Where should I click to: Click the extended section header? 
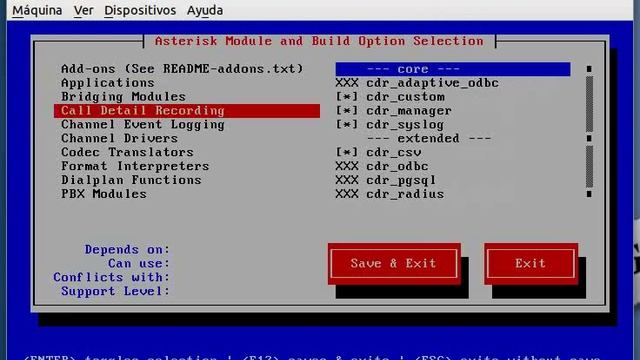pos(429,138)
